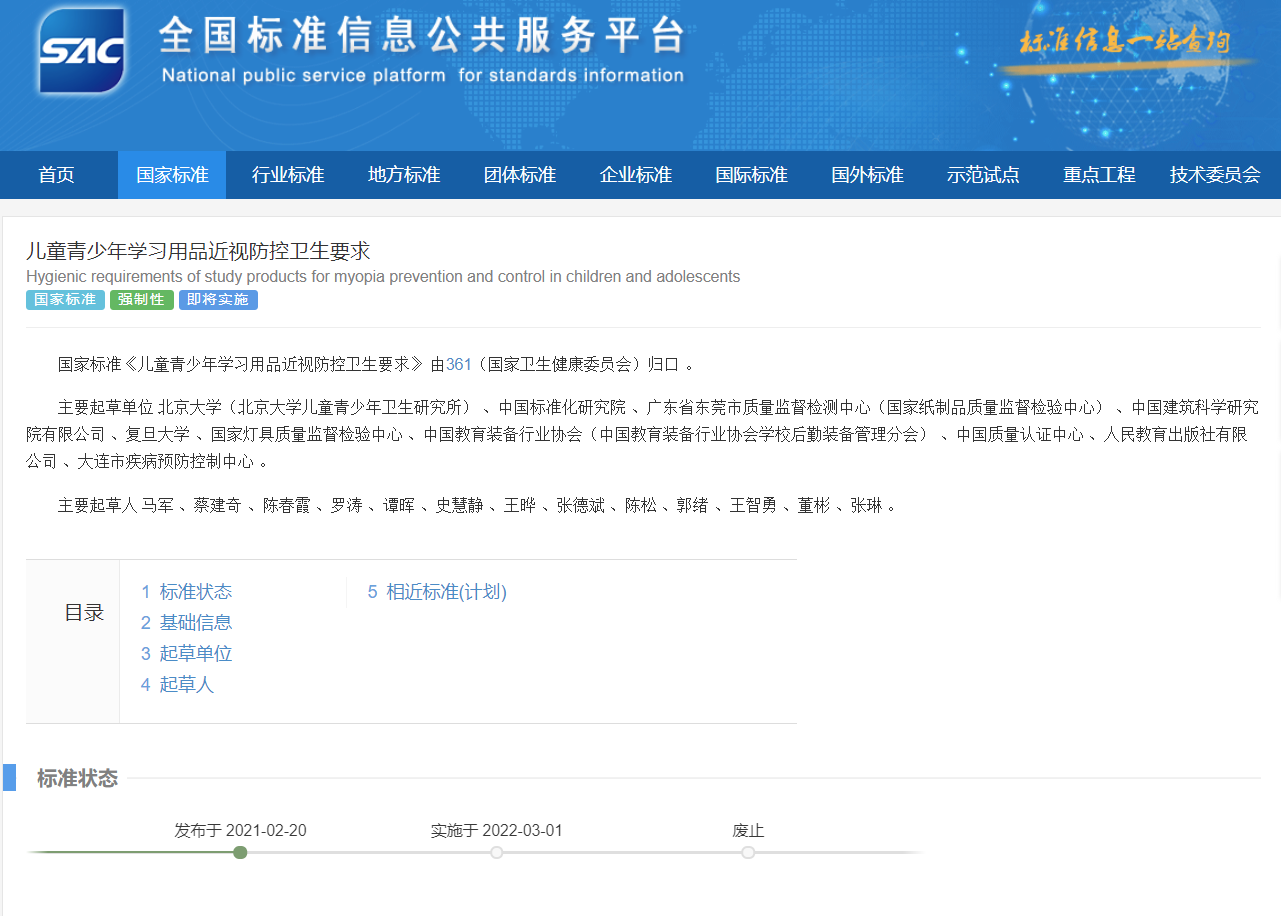Click the 起草人 contents link
This screenshot has height=916, width=1281.
(177, 685)
